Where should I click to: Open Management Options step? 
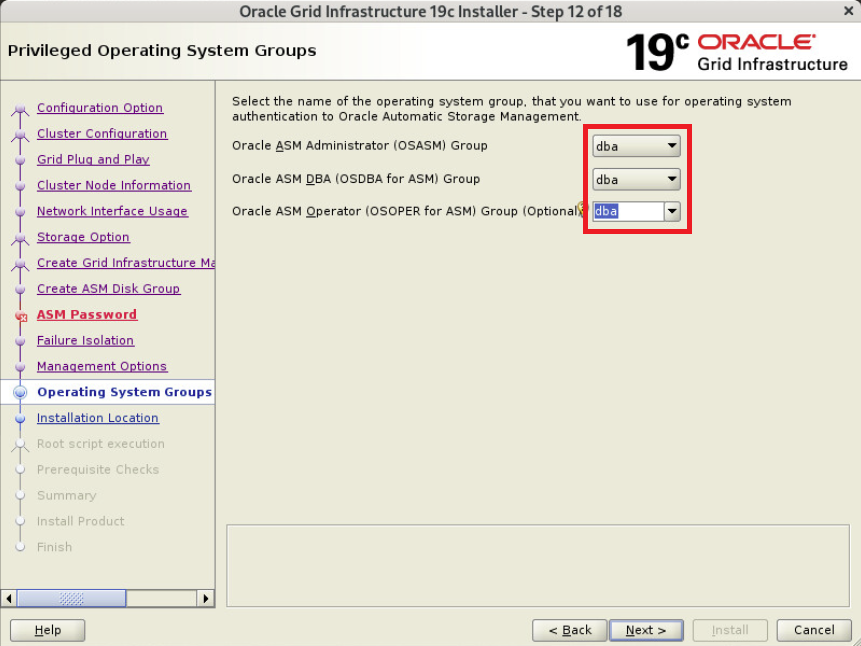tap(102, 366)
